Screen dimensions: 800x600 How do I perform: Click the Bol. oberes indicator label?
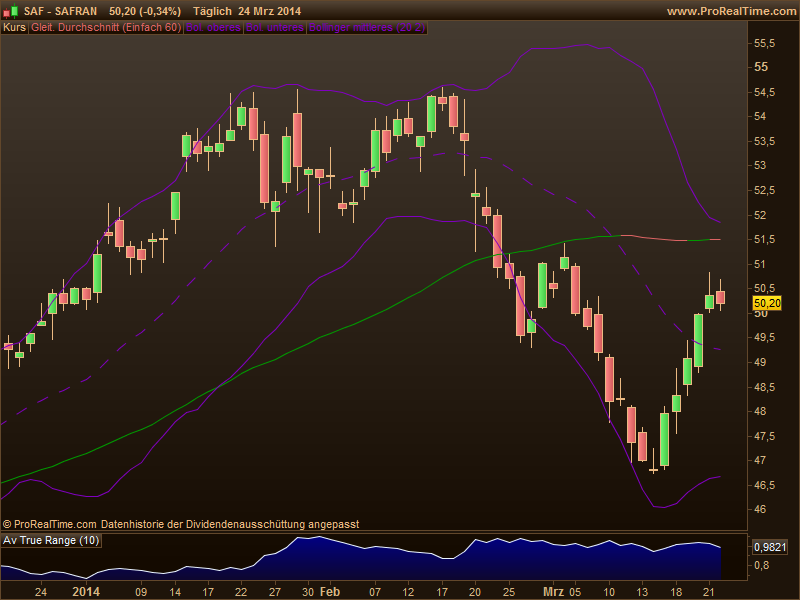point(213,28)
